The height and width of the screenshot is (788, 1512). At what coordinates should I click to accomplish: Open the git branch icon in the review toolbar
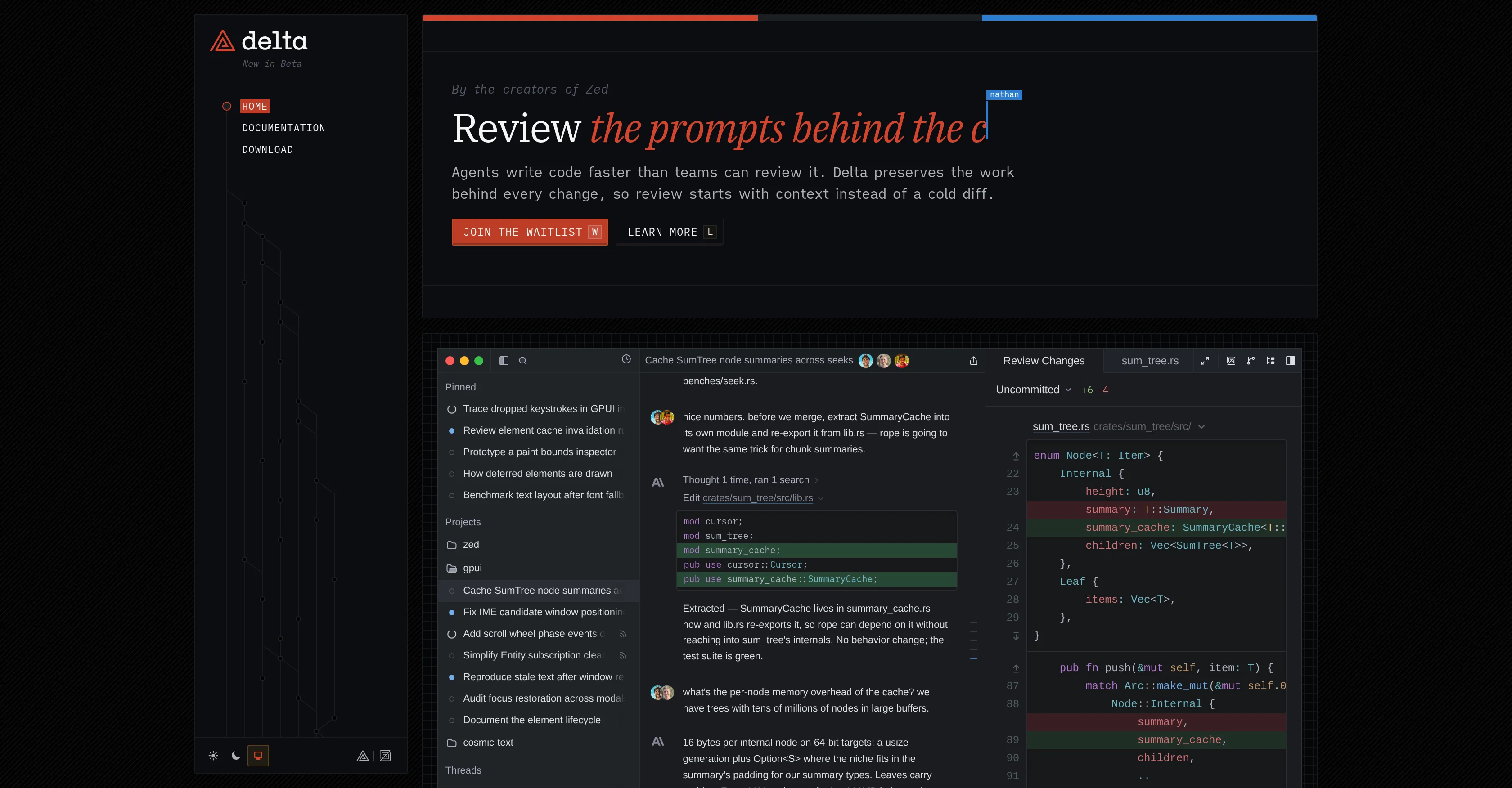(1251, 361)
